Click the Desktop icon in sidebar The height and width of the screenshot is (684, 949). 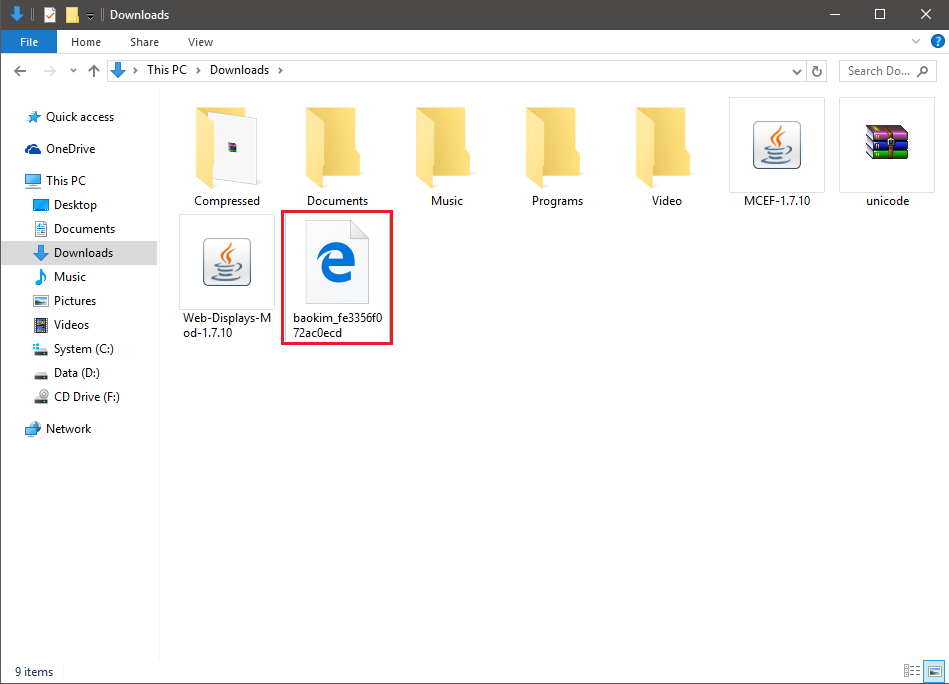click(x=41, y=205)
